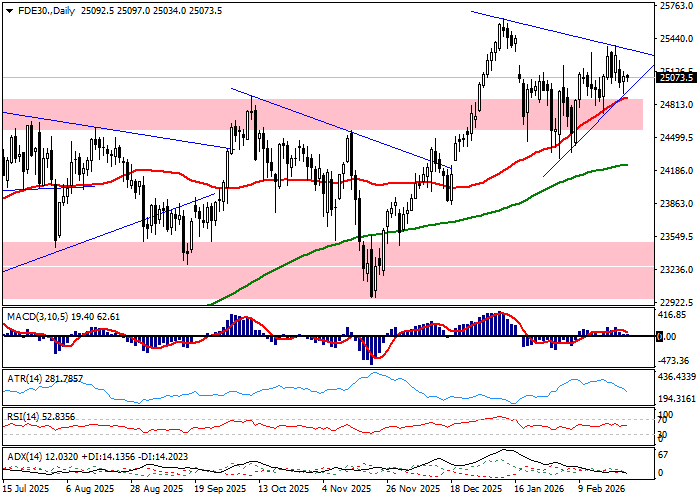The image size is (700, 500).
Task: Click the 24186.0 price axis label
Action: 676,171
